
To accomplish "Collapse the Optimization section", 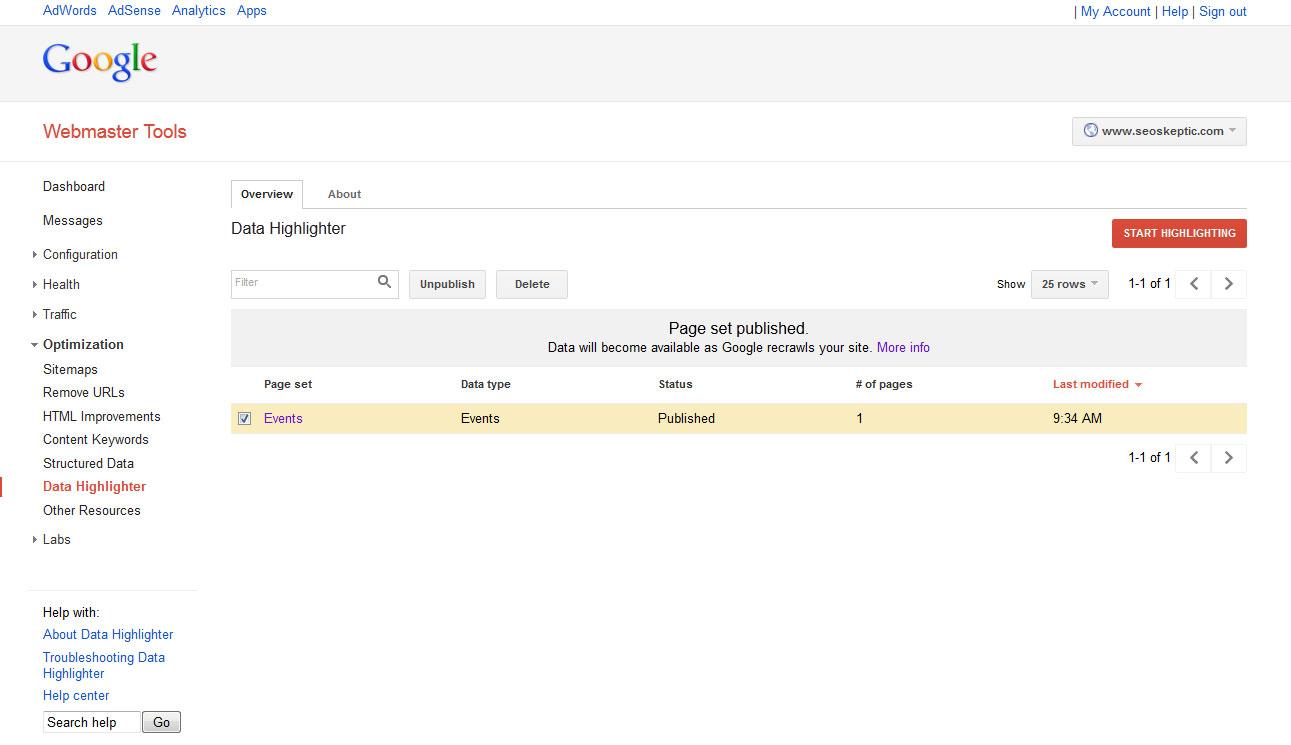I will [x=35, y=345].
